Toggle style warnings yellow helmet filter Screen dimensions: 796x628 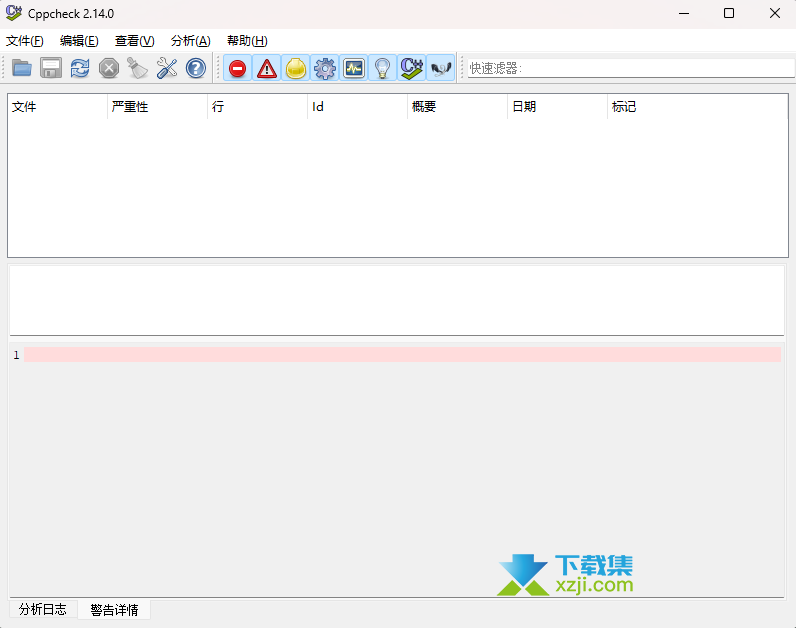coord(295,68)
